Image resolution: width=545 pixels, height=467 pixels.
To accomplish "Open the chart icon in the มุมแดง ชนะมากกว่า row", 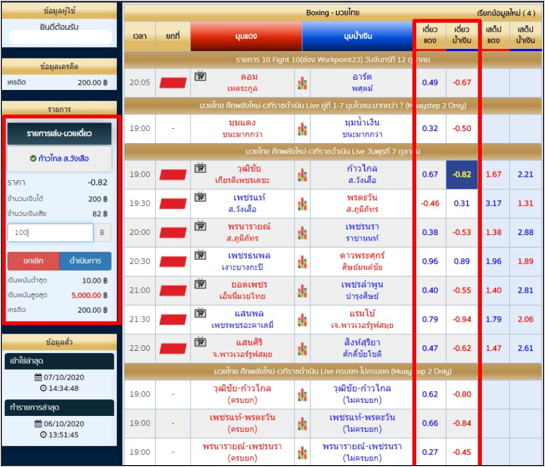I will coord(302,129).
